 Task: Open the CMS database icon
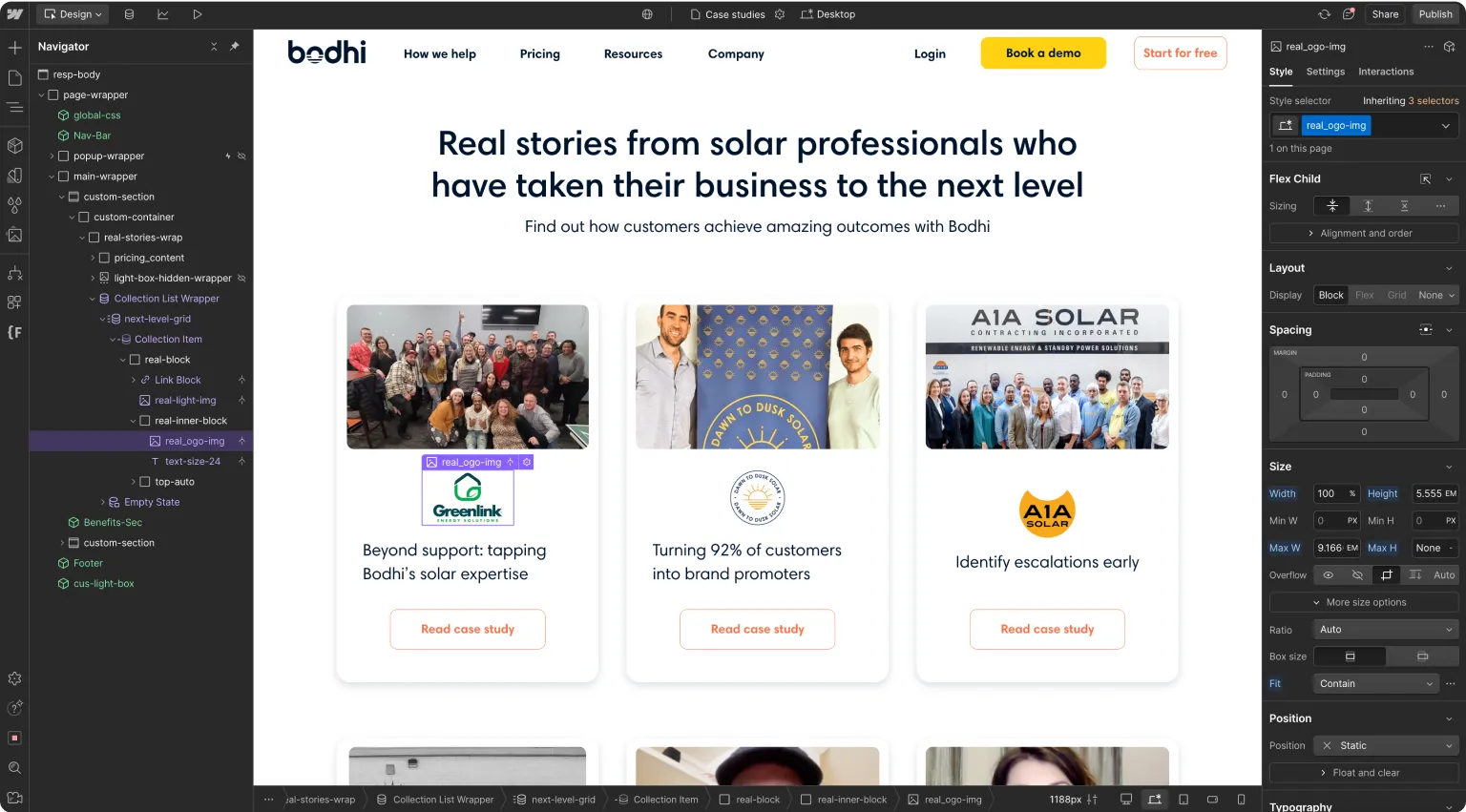pos(129,14)
